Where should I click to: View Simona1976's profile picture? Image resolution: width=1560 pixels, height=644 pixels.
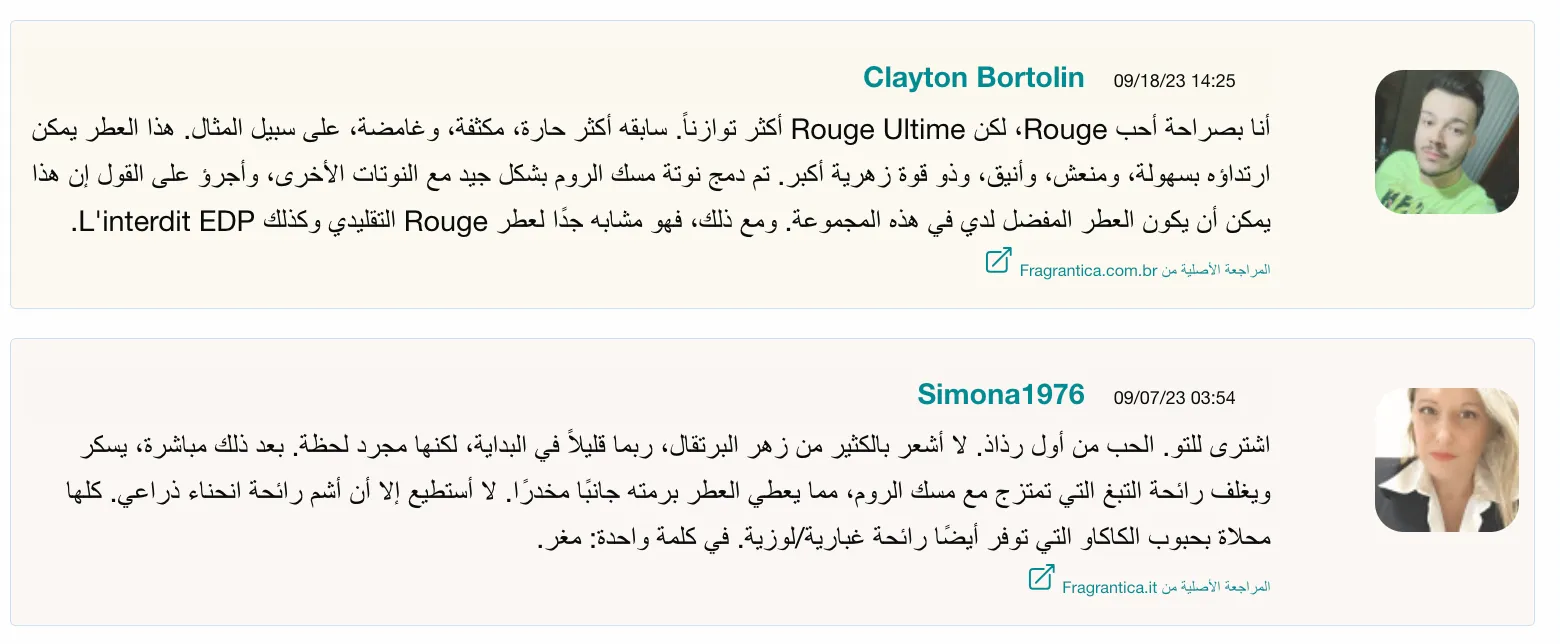tap(1447, 460)
